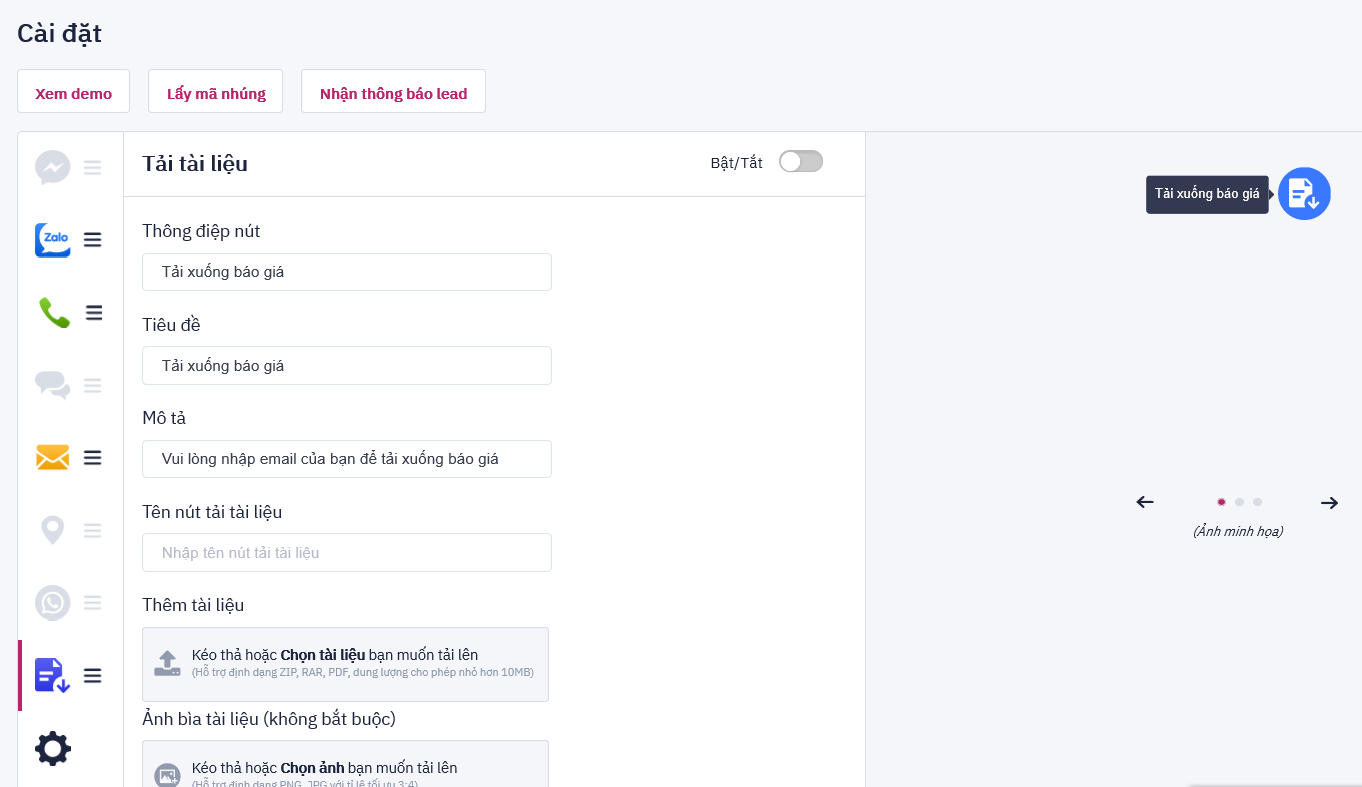
Task: Go to next preview image arrow
Action: click(1329, 503)
